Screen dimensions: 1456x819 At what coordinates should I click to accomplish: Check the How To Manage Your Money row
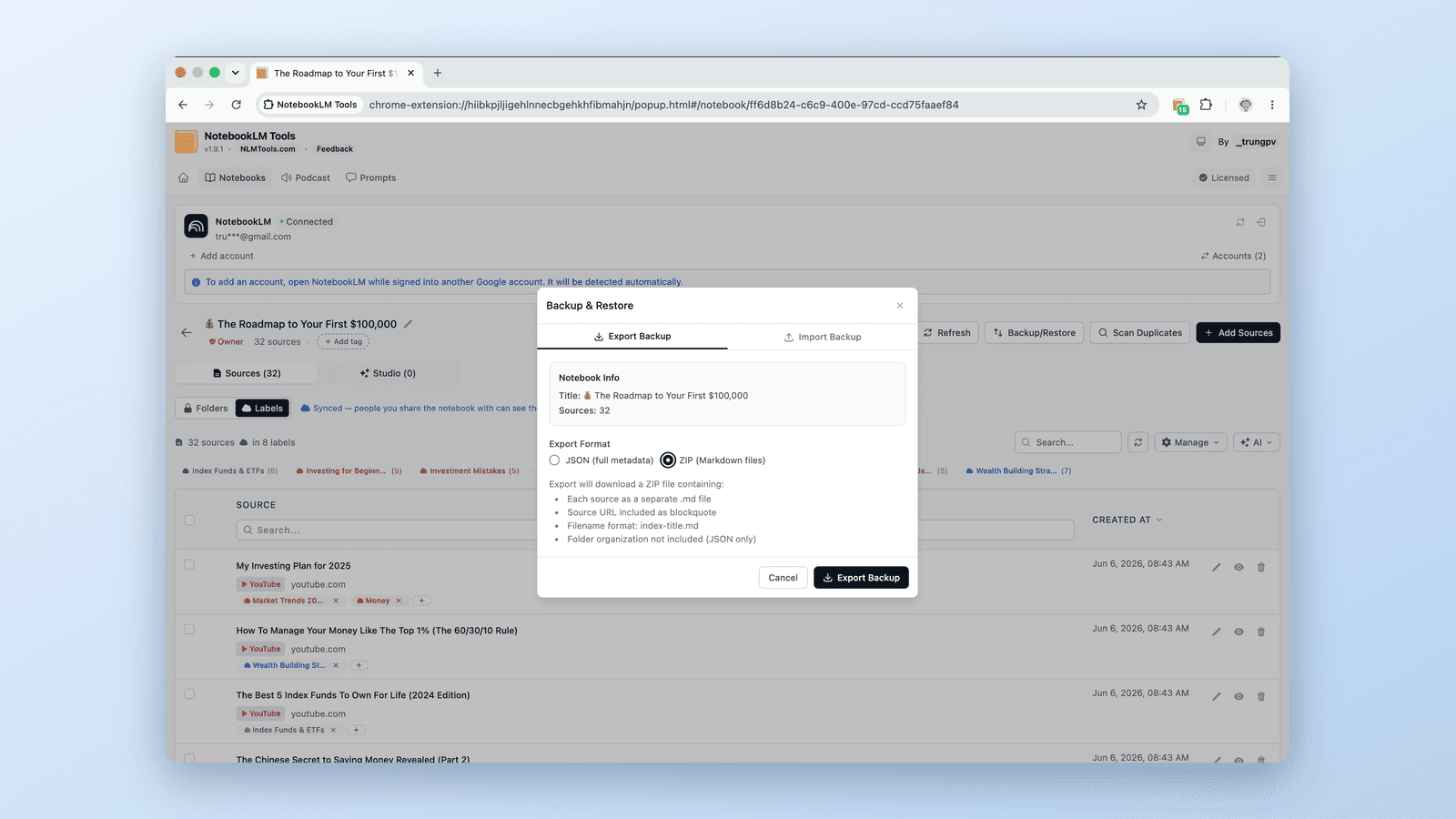click(x=189, y=630)
